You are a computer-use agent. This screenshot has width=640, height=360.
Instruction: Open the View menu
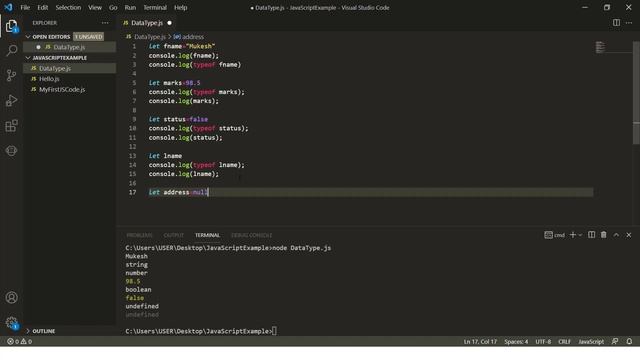click(95, 7)
